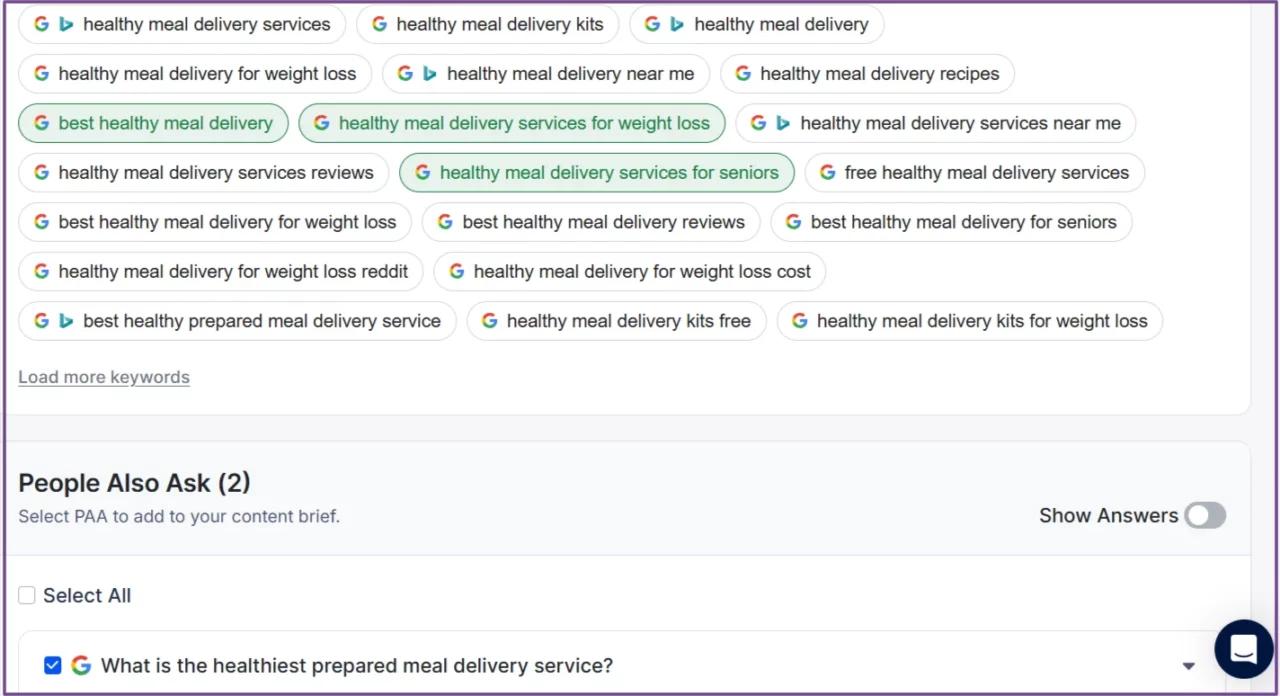Uncheck the healthiest prepared meal delivery question
Viewport: 1280px width, 696px height.
click(x=53, y=664)
